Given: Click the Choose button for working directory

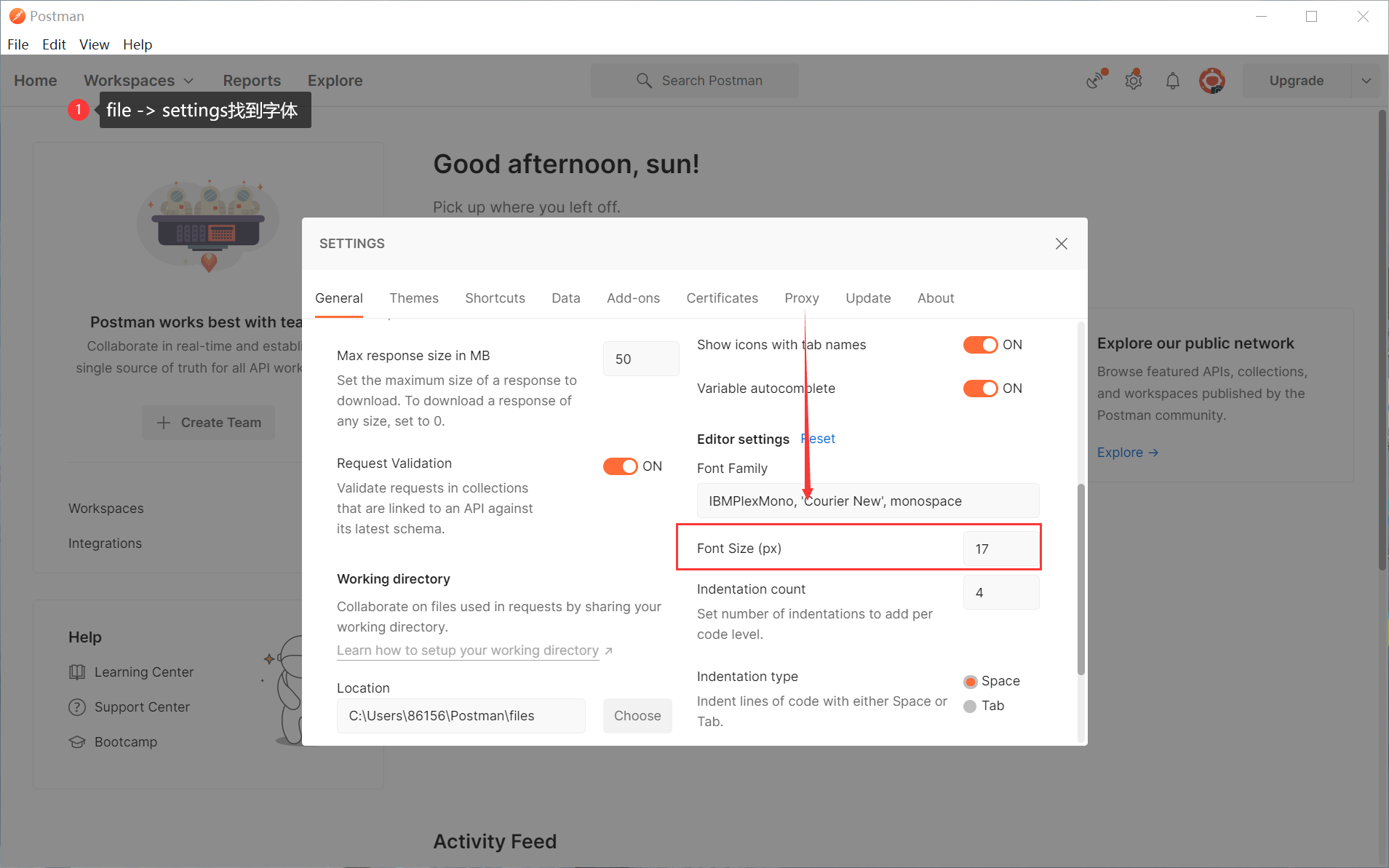Looking at the screenshot, I should pyautogui.click(x=637, y=716).
